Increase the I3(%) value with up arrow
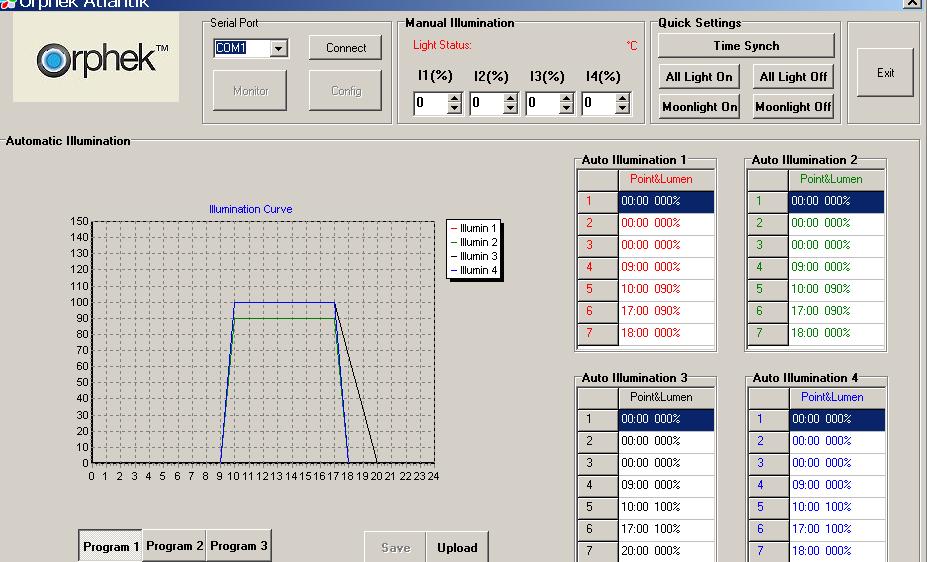 pos(566,98)
